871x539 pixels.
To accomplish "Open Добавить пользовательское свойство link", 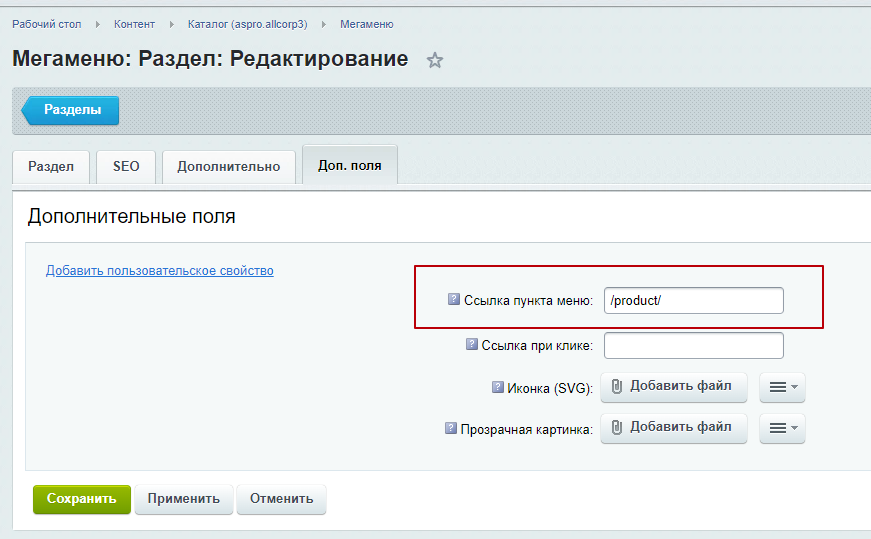I will pyautogui.click(x=160, y=271).
